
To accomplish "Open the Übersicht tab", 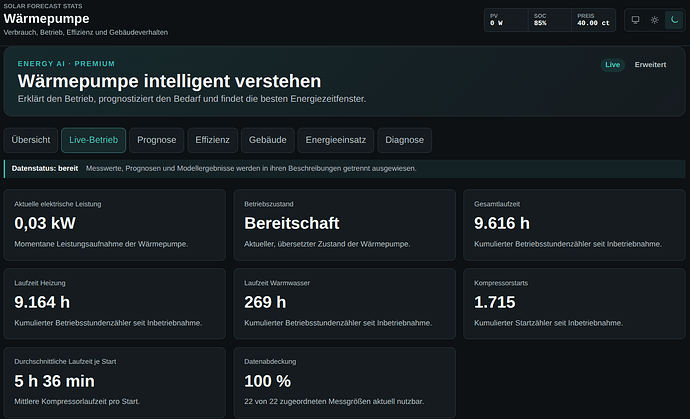I will click(31, 140).
